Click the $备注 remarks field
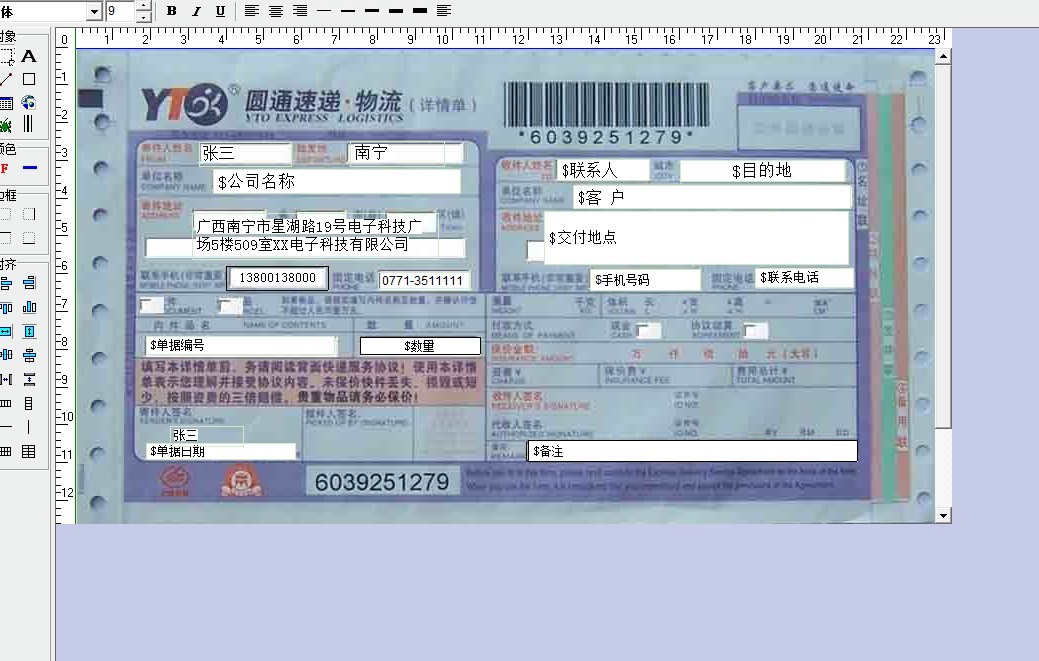 point(692,451)
